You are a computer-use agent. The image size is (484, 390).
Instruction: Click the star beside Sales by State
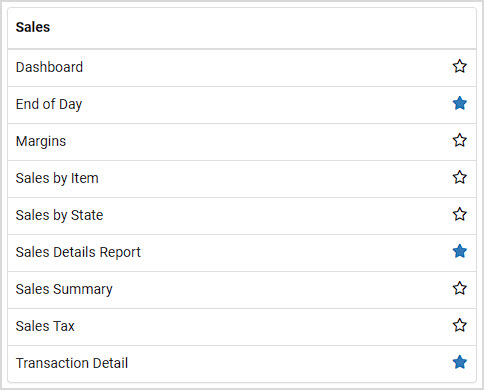(460, 214)
